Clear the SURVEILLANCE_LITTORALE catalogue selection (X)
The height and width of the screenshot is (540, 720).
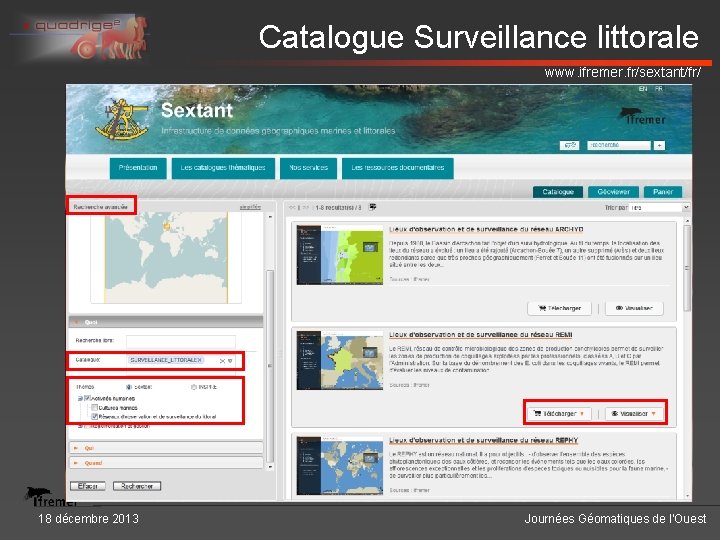222,361
